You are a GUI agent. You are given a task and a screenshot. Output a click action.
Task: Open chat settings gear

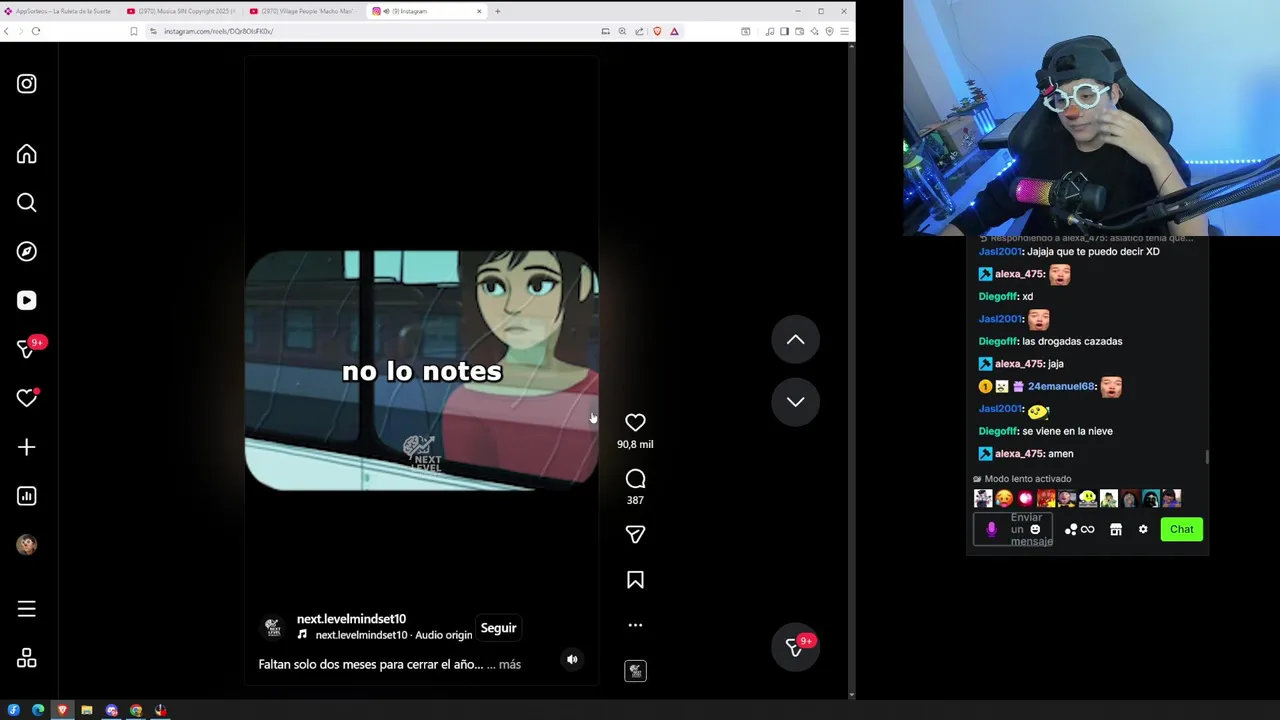[1143, 530]
